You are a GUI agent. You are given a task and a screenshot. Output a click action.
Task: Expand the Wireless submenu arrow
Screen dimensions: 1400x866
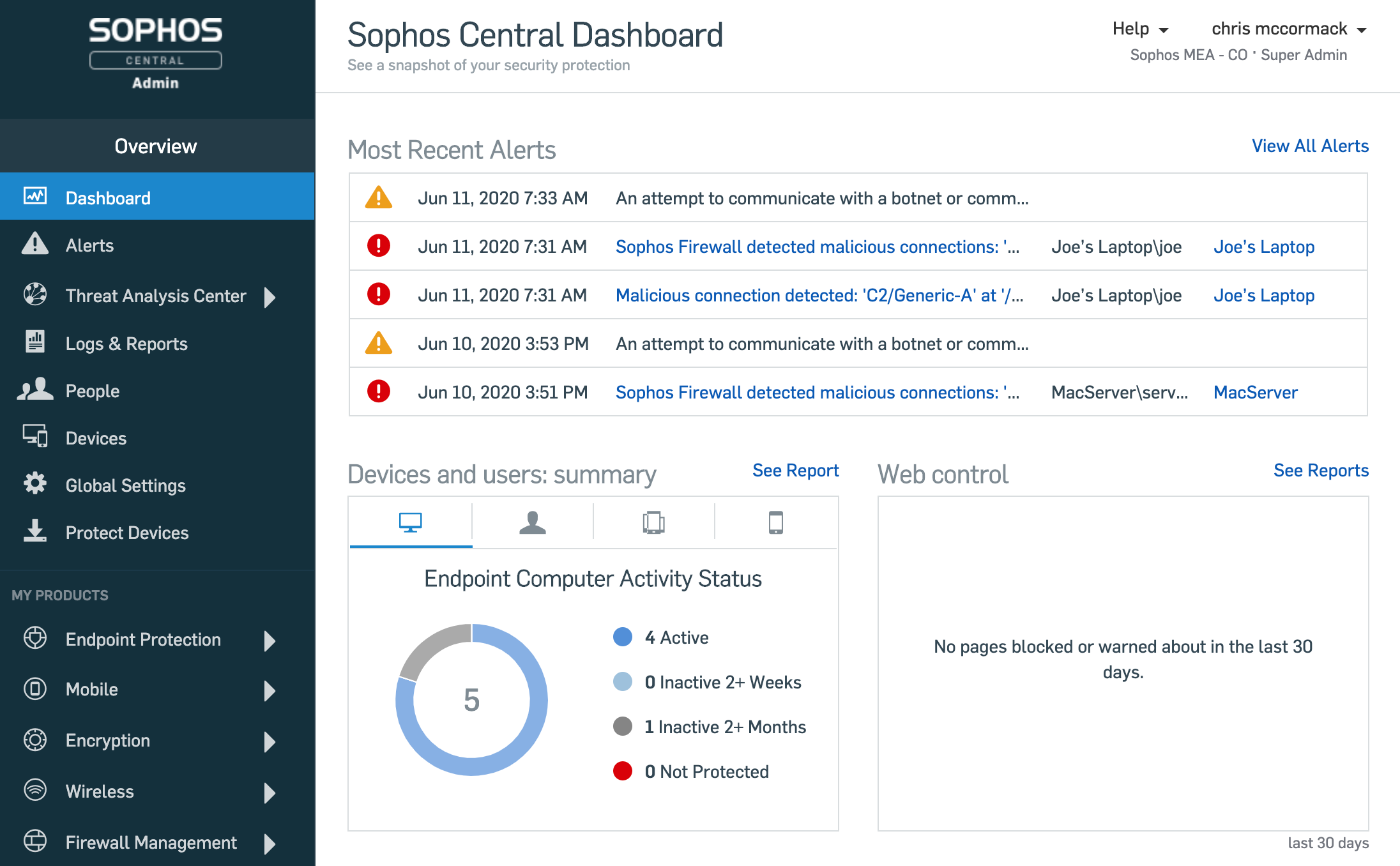[270, 793]
